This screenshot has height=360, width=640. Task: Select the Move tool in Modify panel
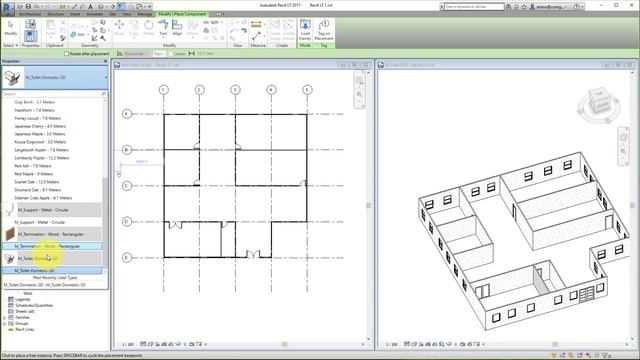coord(119,28)
